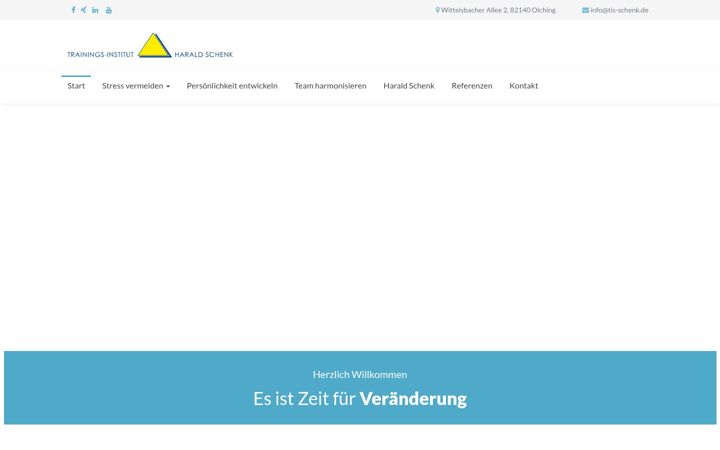Click the TRAININGS-INSTITUT logo text
720x450 pixels.
pos(101,54)
